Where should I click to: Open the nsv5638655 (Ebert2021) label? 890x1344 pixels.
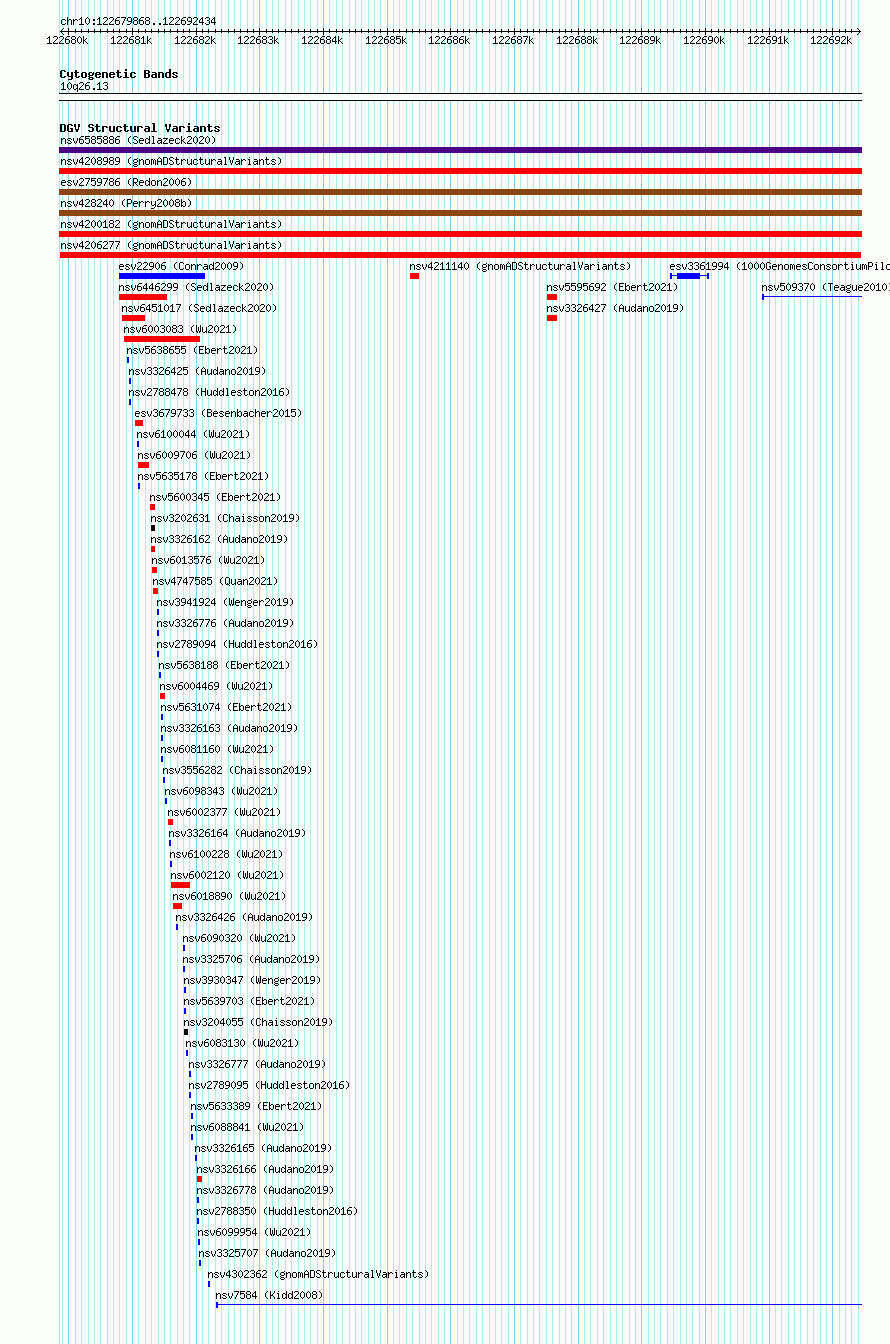[x=192, y=350]
